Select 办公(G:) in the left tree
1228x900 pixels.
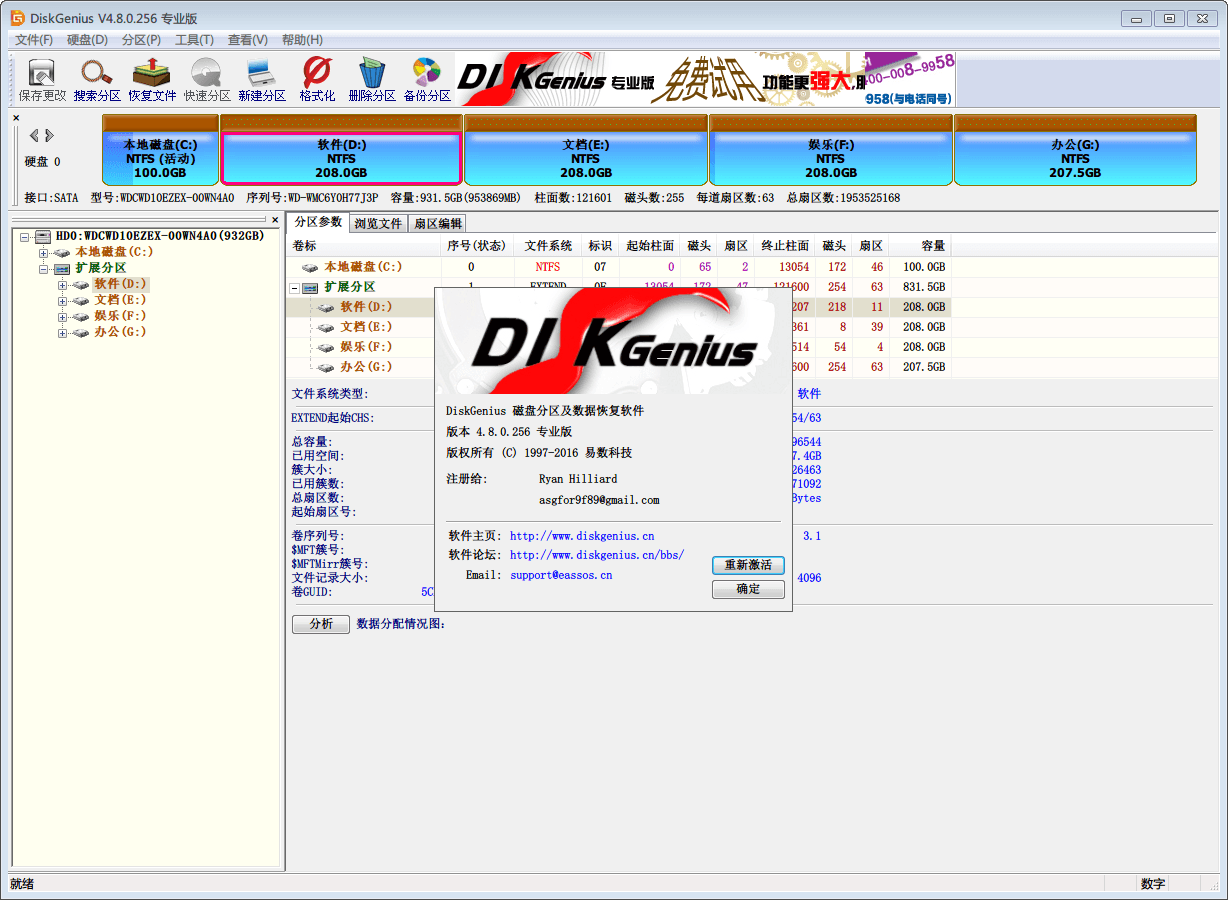(120, 332)
